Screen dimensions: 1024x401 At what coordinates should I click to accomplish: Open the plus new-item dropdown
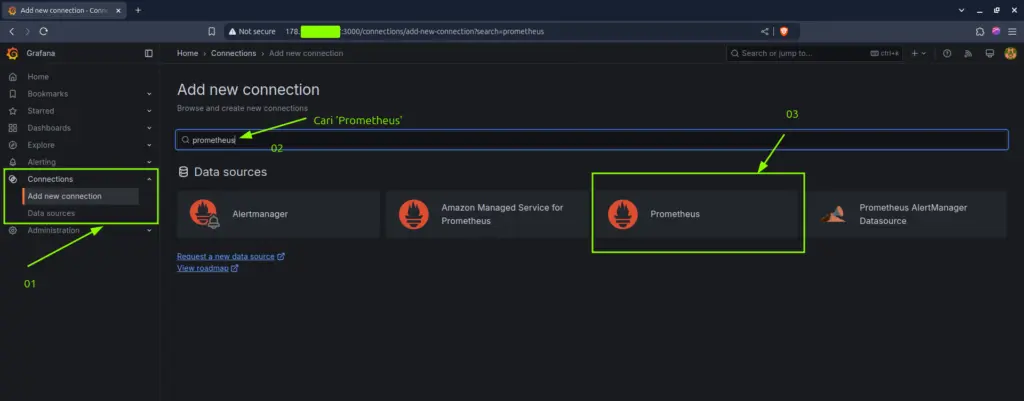[x=919, y=54]
